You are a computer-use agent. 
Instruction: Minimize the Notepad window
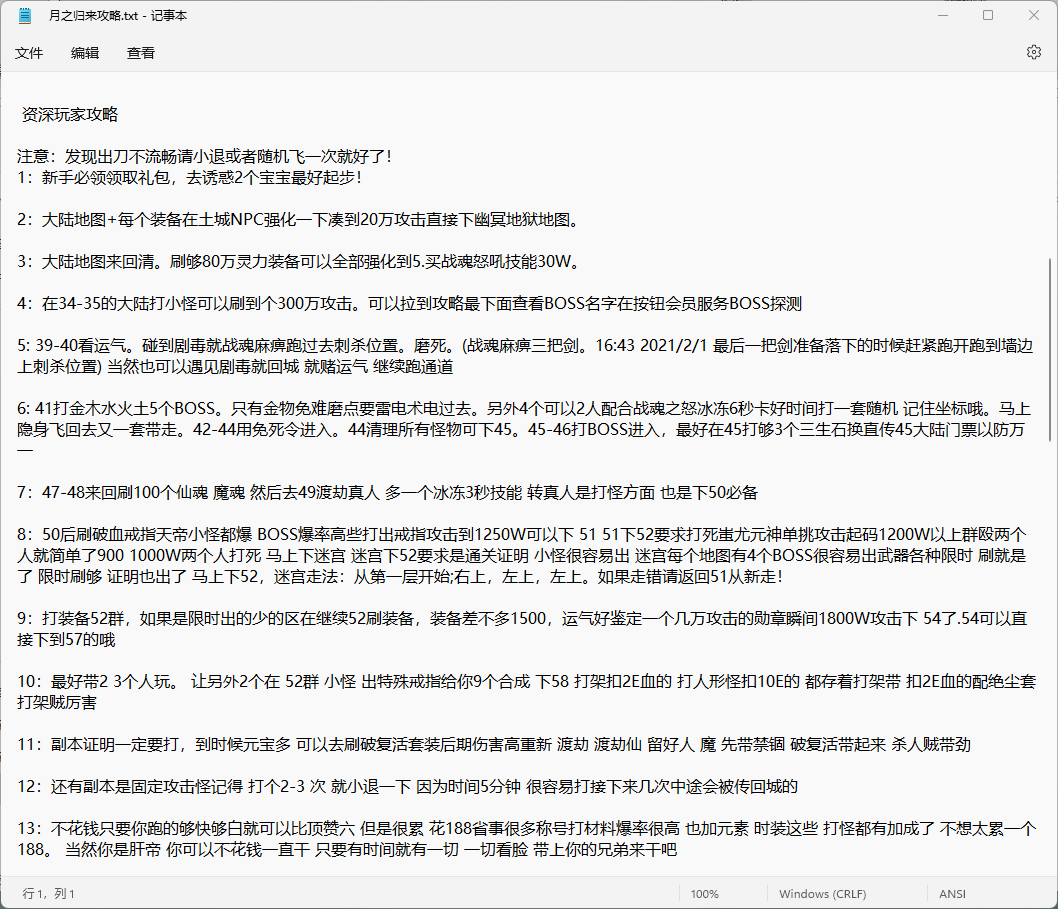(x=941, y=15)
